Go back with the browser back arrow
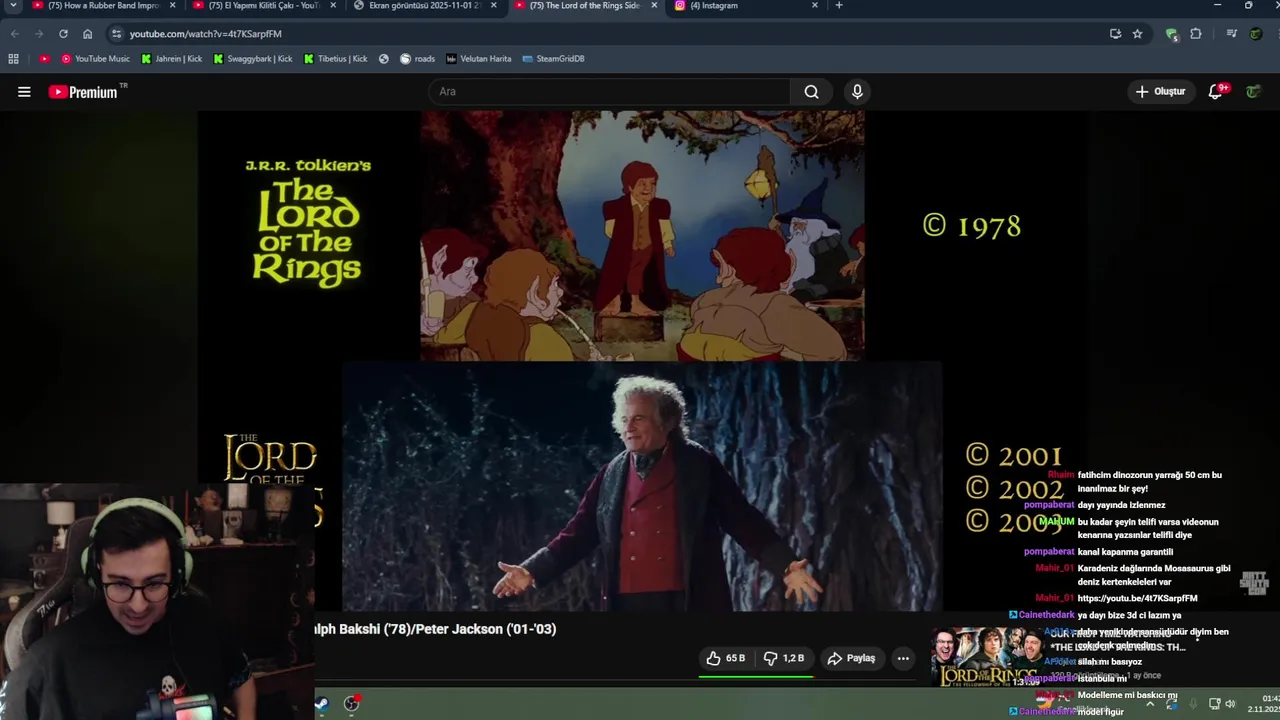This screenshot has height=720, width=1280. click(x=15, y=33)
